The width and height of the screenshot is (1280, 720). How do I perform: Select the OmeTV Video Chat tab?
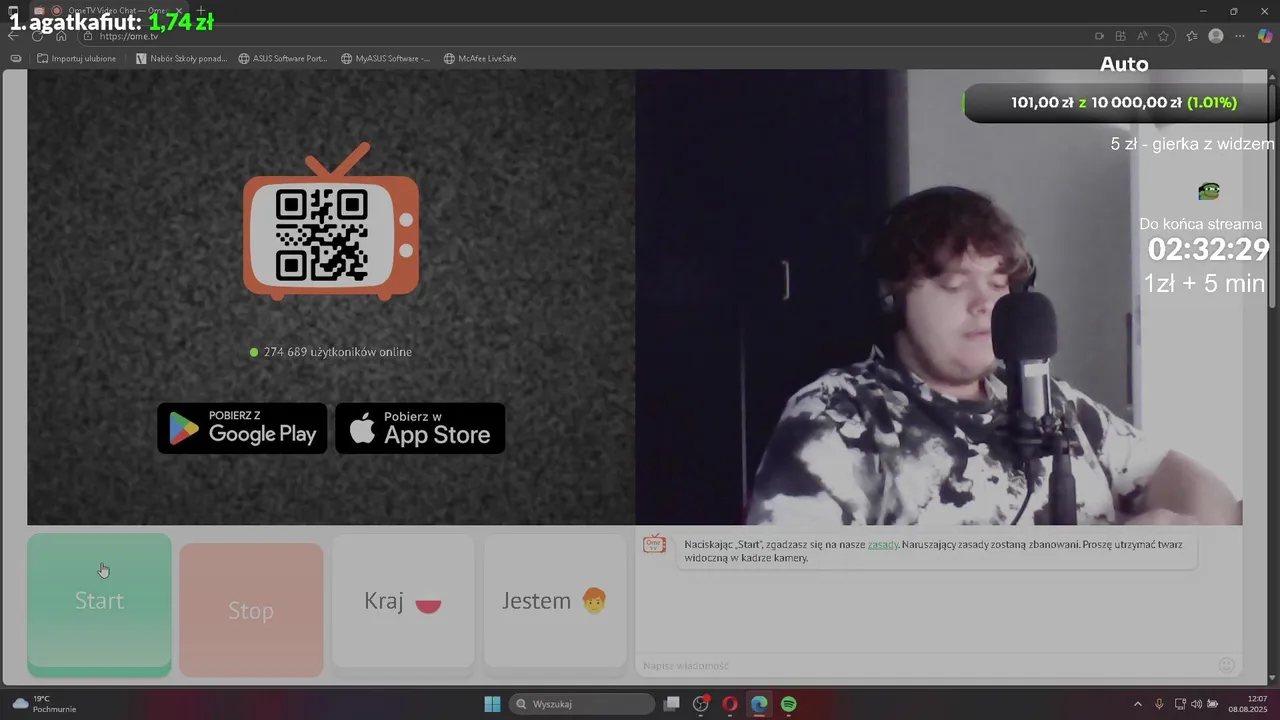(110, 11)
